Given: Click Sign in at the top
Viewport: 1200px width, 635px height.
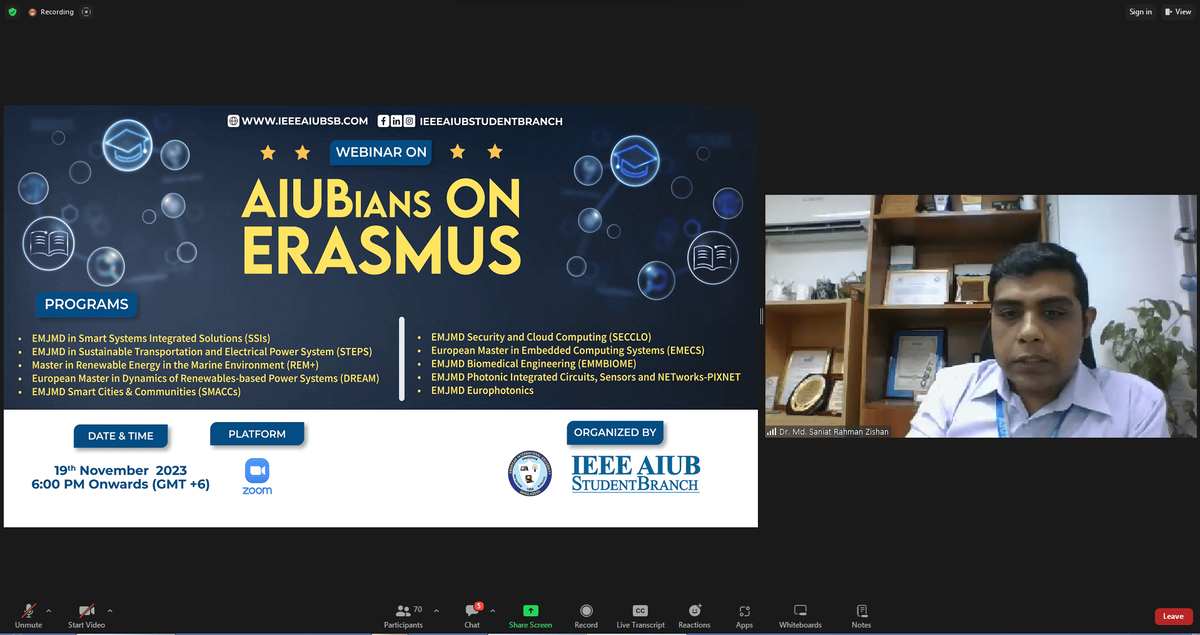Looking at the screenshot, I should point(1140,12).
